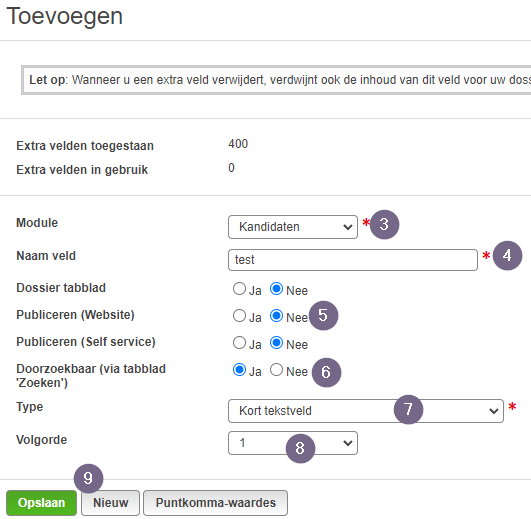Screen dimensions: 531x519
Task: Enable Ja for Publiceren (Website)
Action: click(x=239, y=316)
